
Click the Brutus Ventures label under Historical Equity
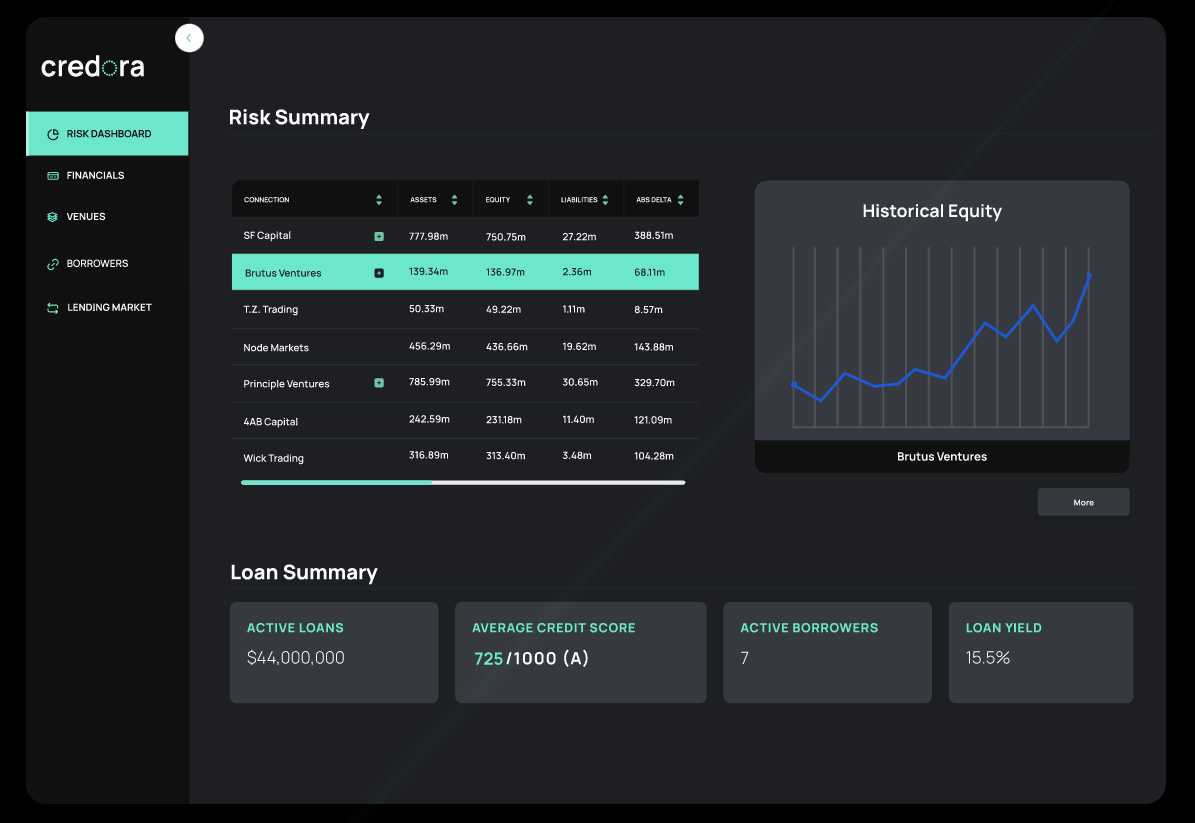pos(941,456)
